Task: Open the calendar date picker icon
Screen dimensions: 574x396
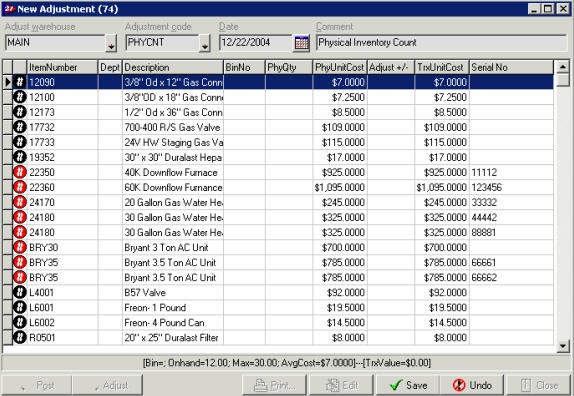Action: (302, 43)
